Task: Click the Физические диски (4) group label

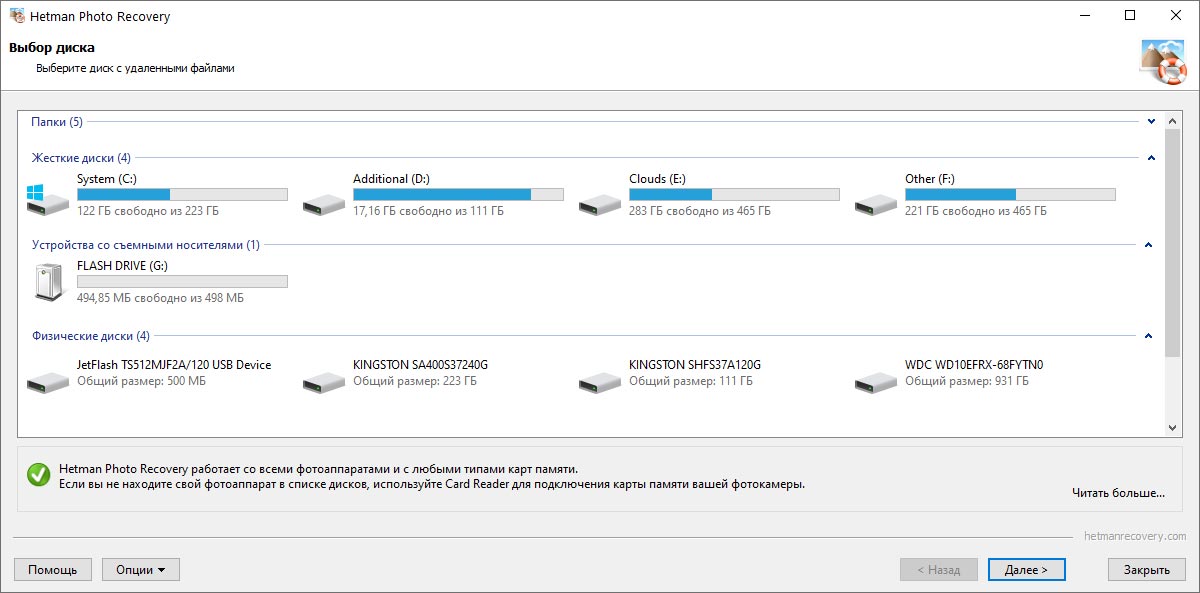Action: tap(91, 336)
